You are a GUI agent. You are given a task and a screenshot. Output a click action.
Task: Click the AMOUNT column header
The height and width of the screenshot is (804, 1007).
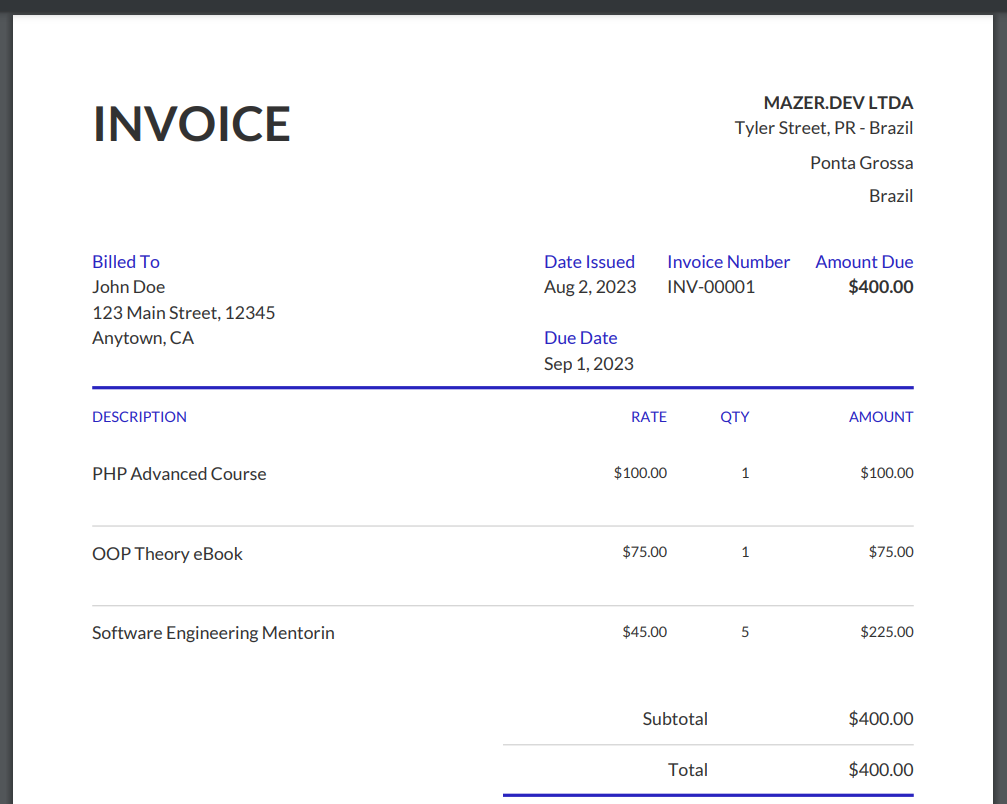[x=880, y=417]
